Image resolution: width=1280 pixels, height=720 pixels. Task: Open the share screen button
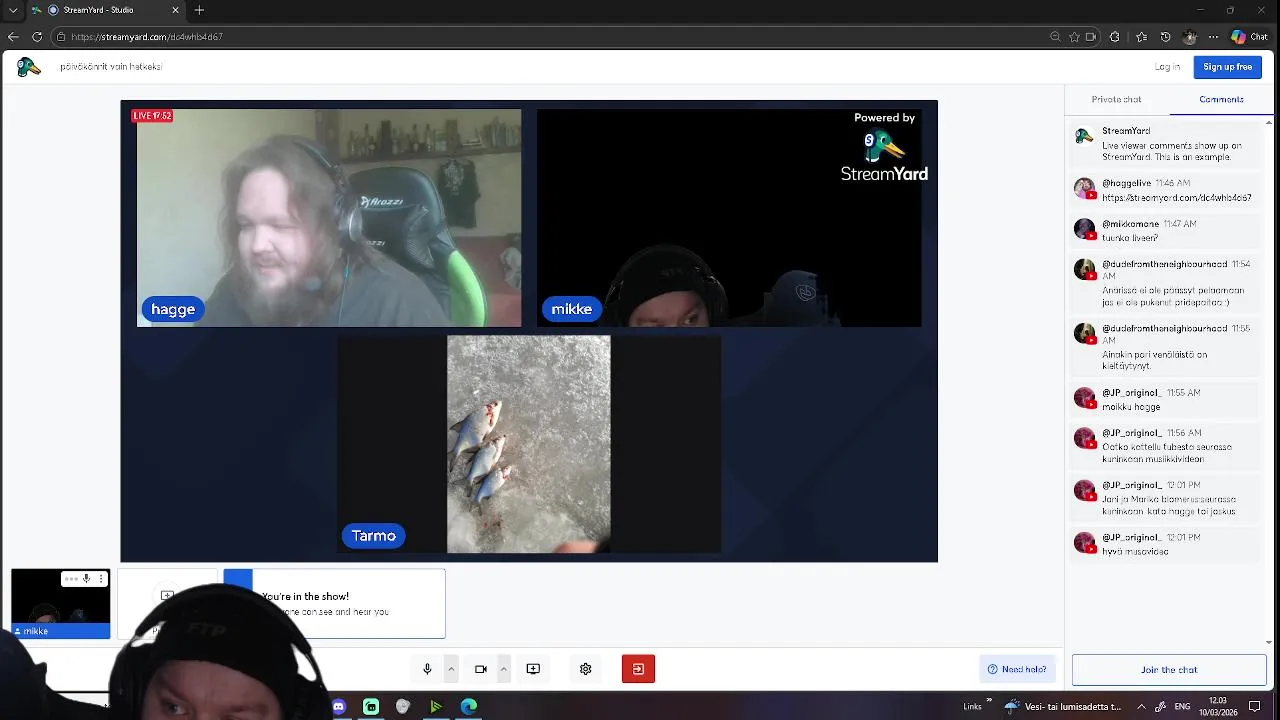pyautogui.click(x=533, y=669)
